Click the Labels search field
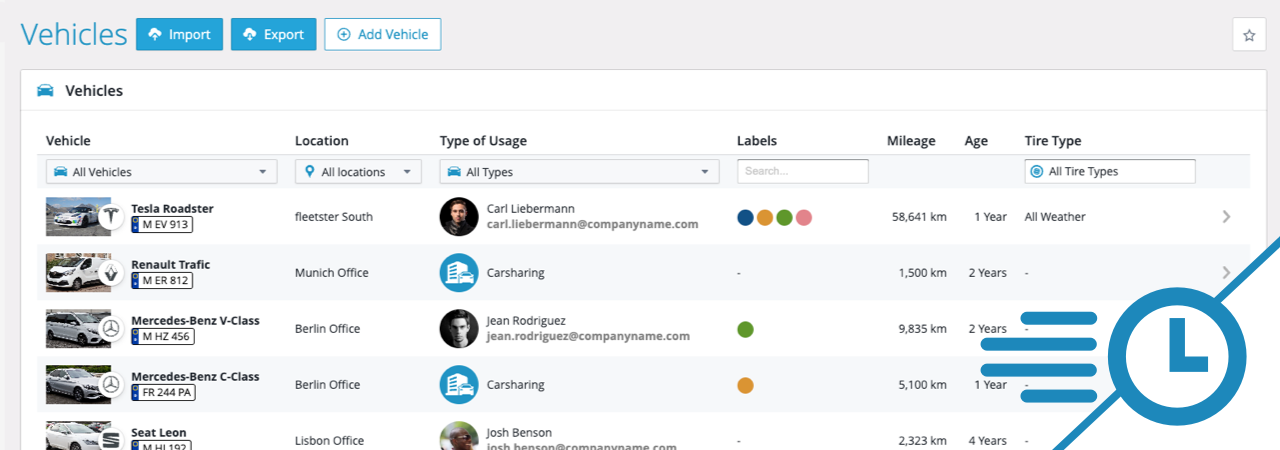This screenshot has width=1280, height=450. [803, 171]
